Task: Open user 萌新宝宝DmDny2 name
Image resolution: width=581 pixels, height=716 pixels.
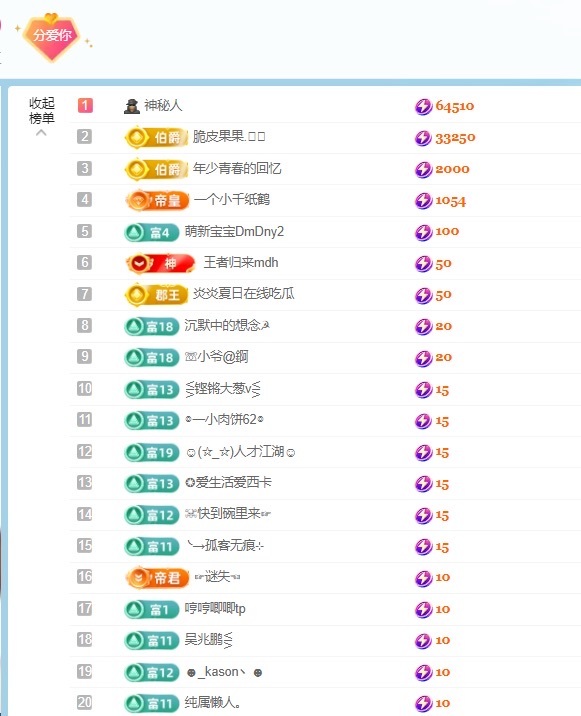Action: [234, 232]
